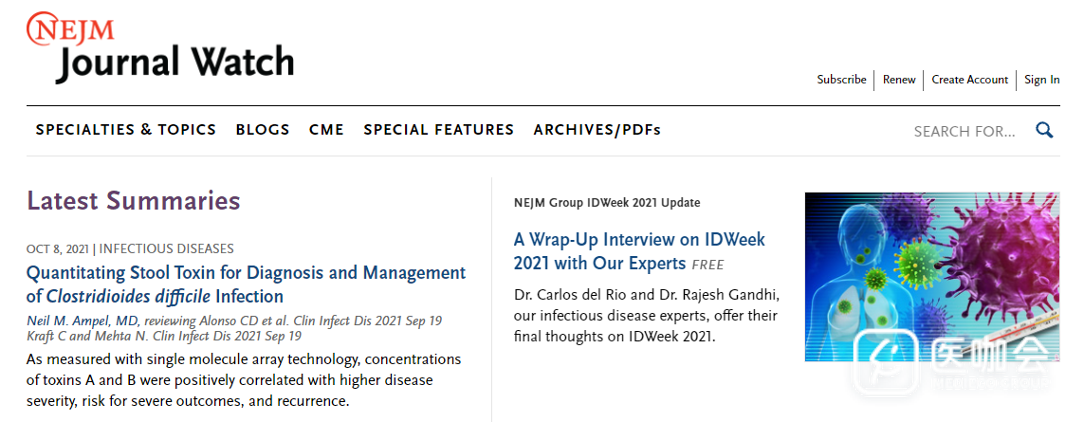Open the Special Features menu
1084x422 pixels.
click(x=438, y=130)
